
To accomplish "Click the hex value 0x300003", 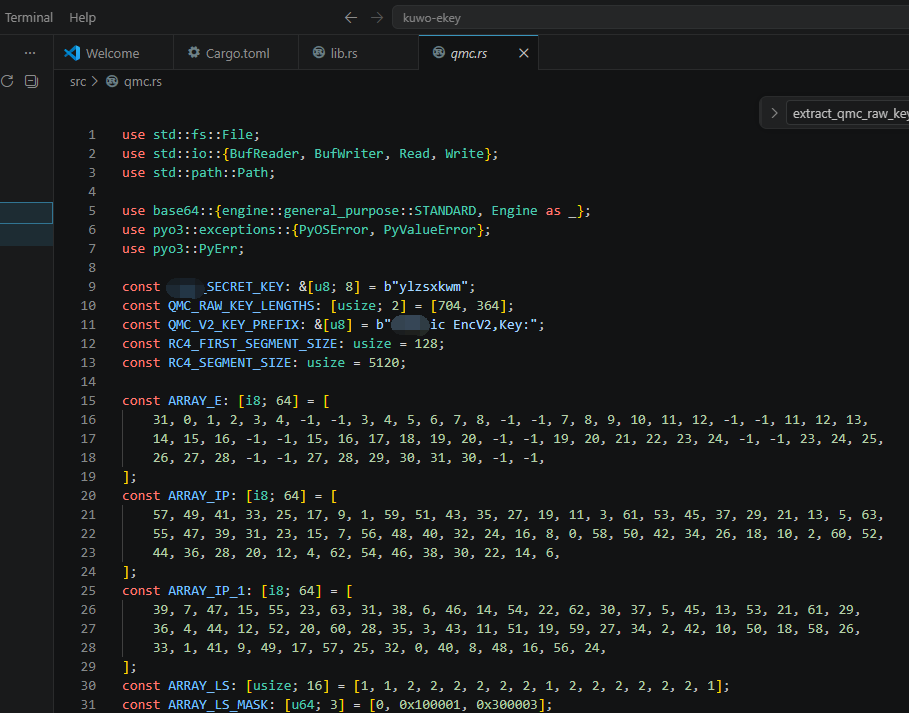I will 507,705.
